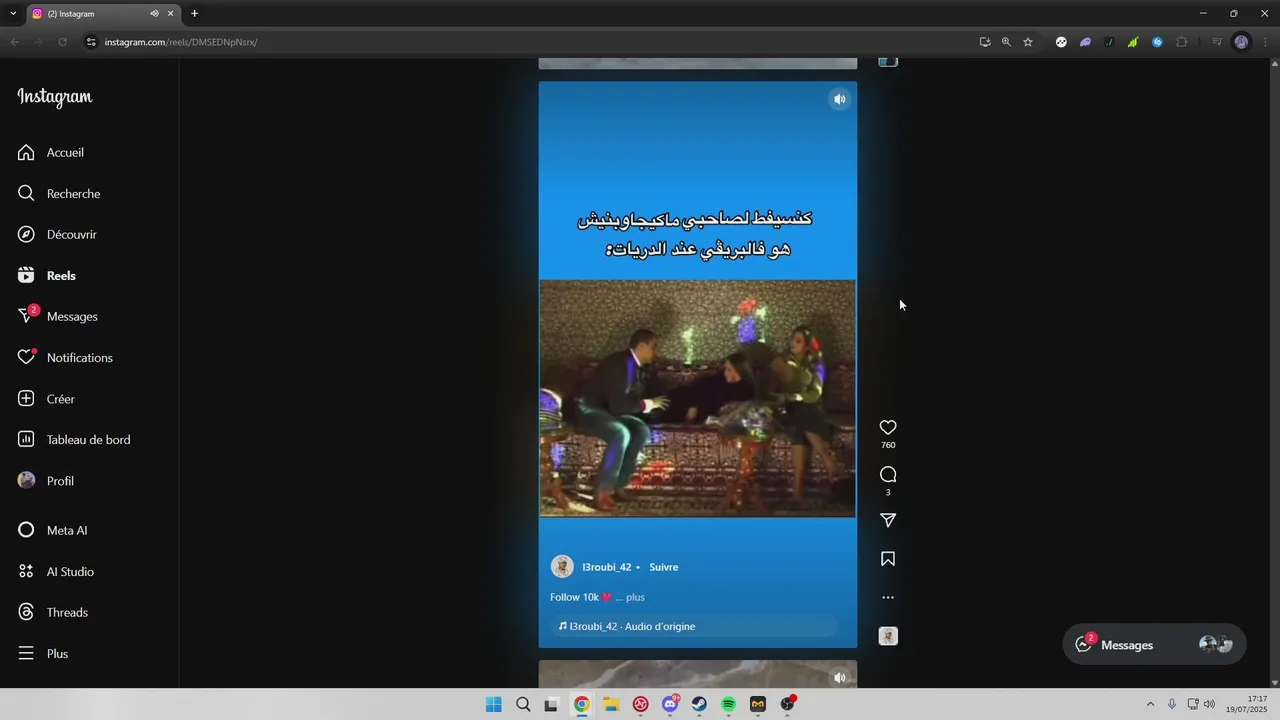Open Chrome three-dot menu
Viewport: 1280px width, 720px height.
1266,42
